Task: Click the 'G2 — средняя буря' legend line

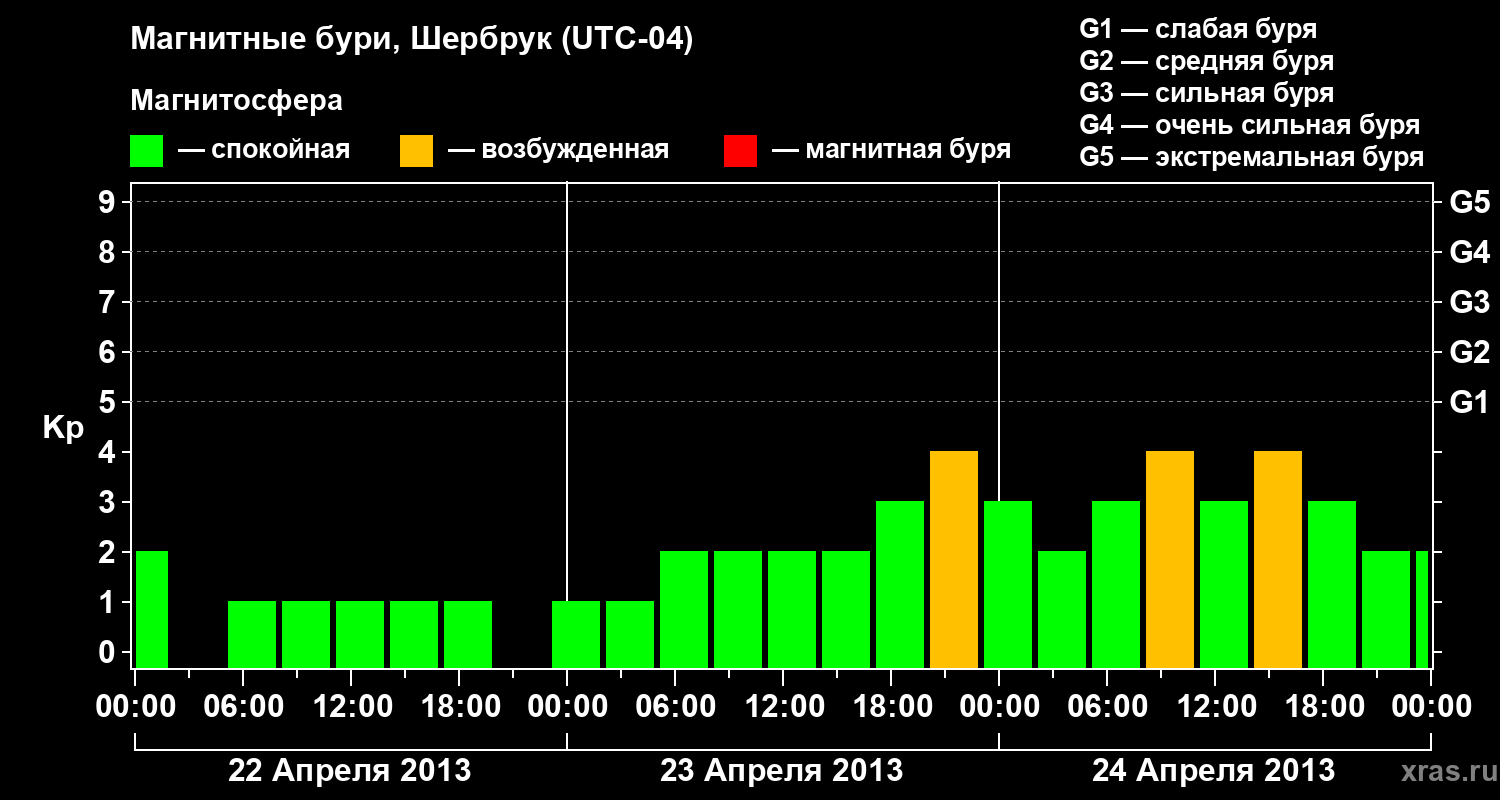Action: (x=1206, y=61)
